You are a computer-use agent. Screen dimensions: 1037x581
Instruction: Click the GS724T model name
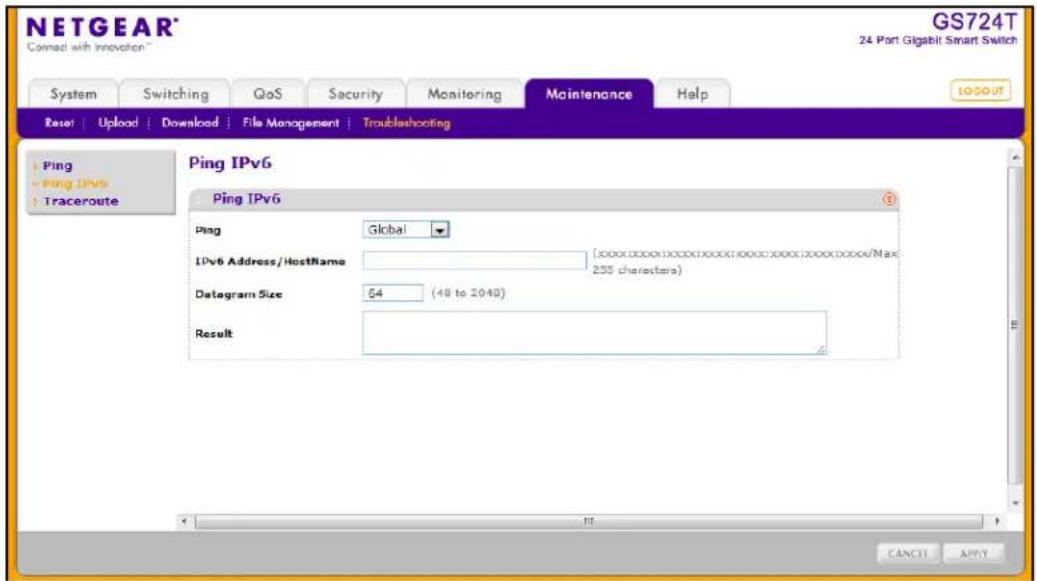coord(974,22)
